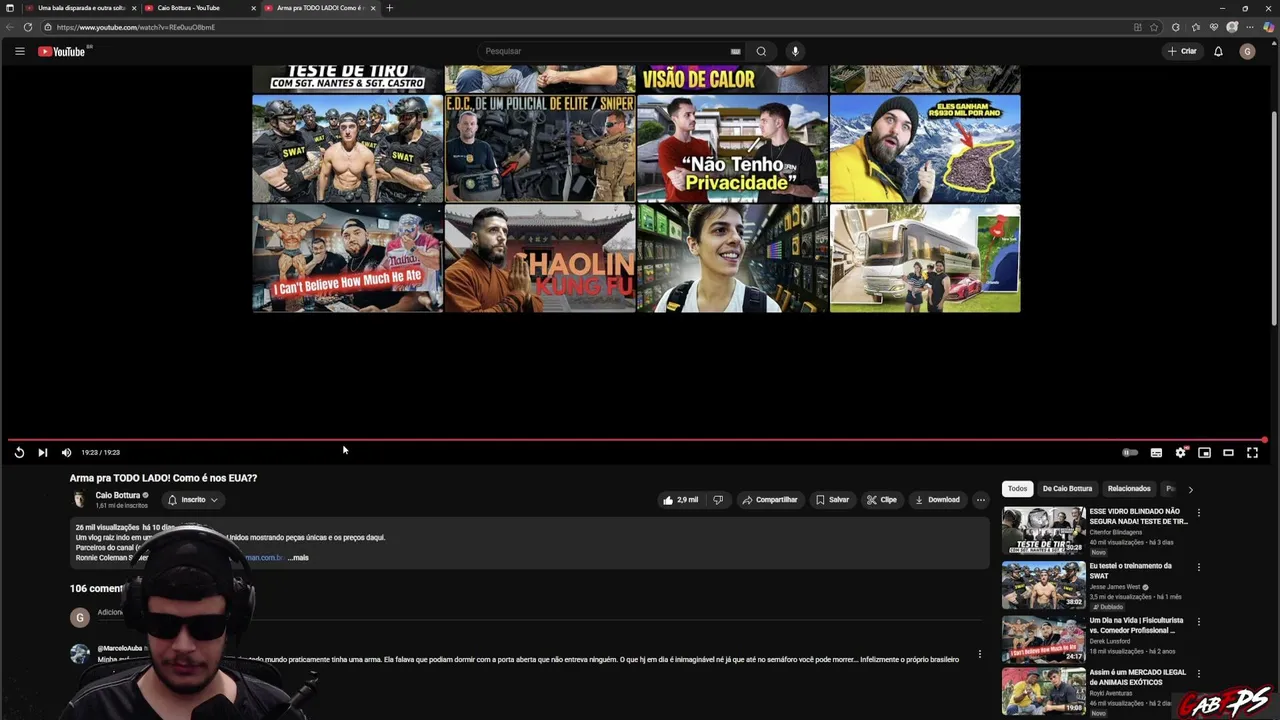
Task: Skip to the next video
Action: tap(42, 453)
